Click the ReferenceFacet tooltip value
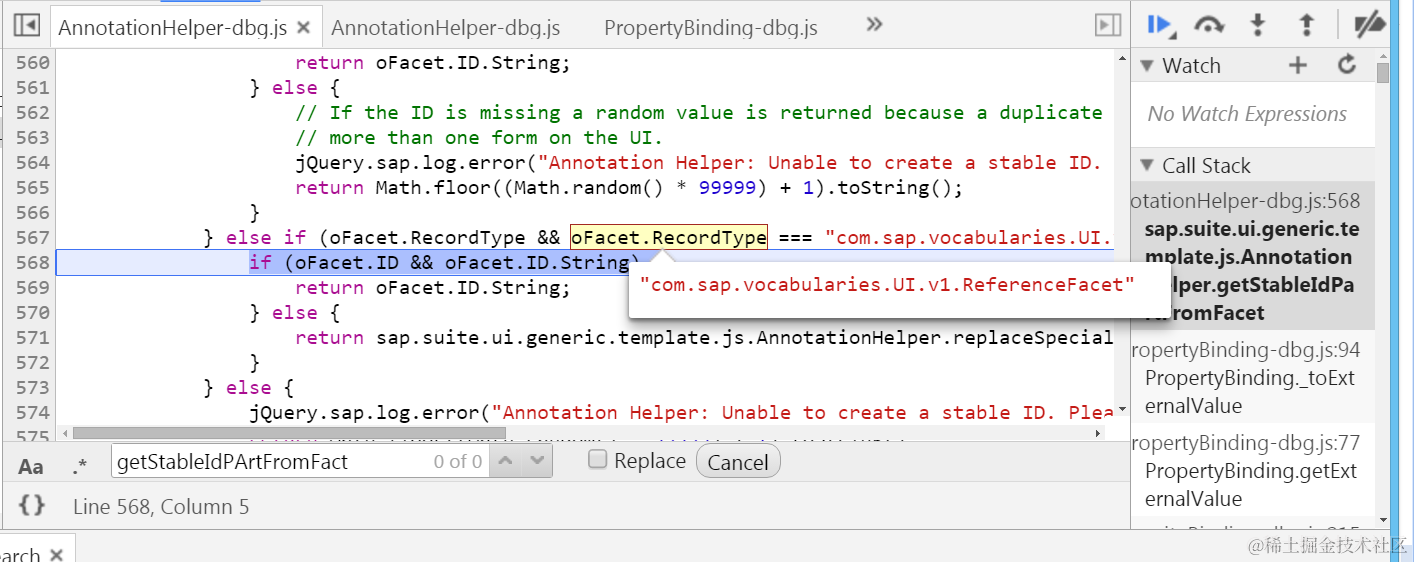 pos(888,285)
